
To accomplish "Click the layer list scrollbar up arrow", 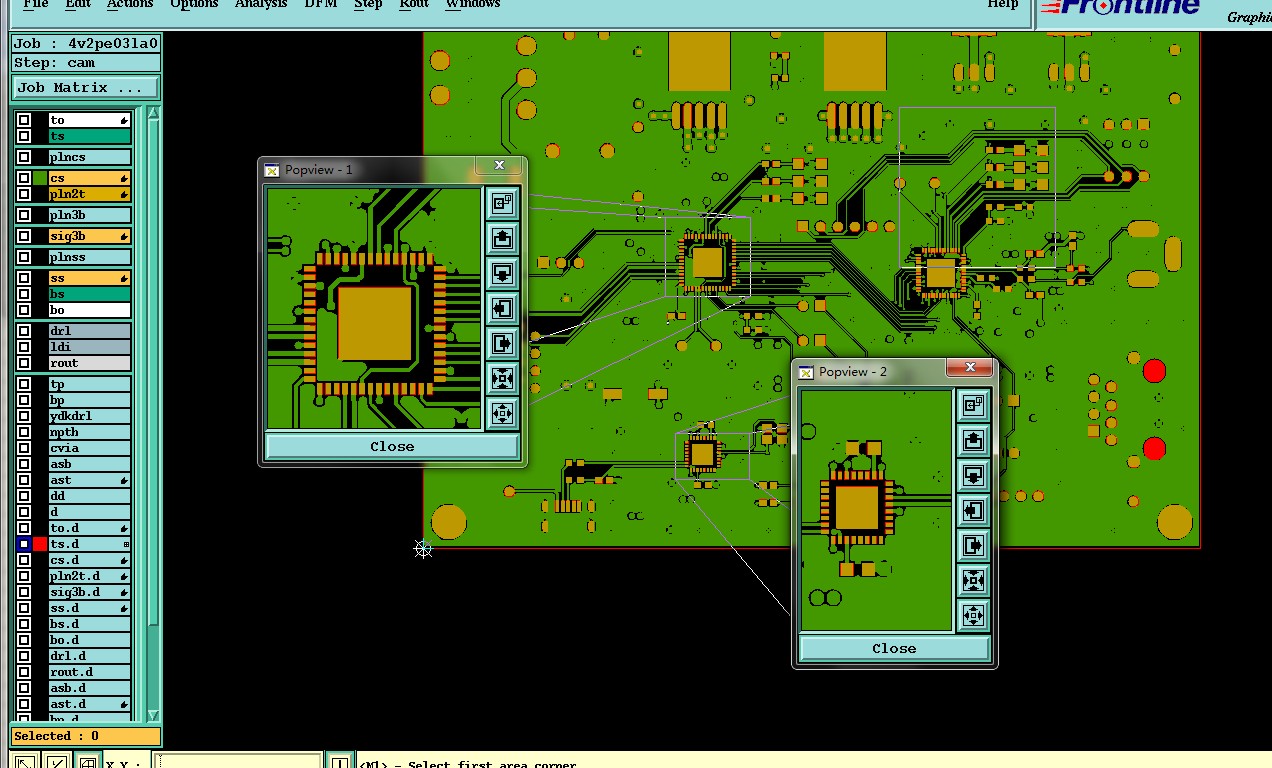I will pos(153,113).
